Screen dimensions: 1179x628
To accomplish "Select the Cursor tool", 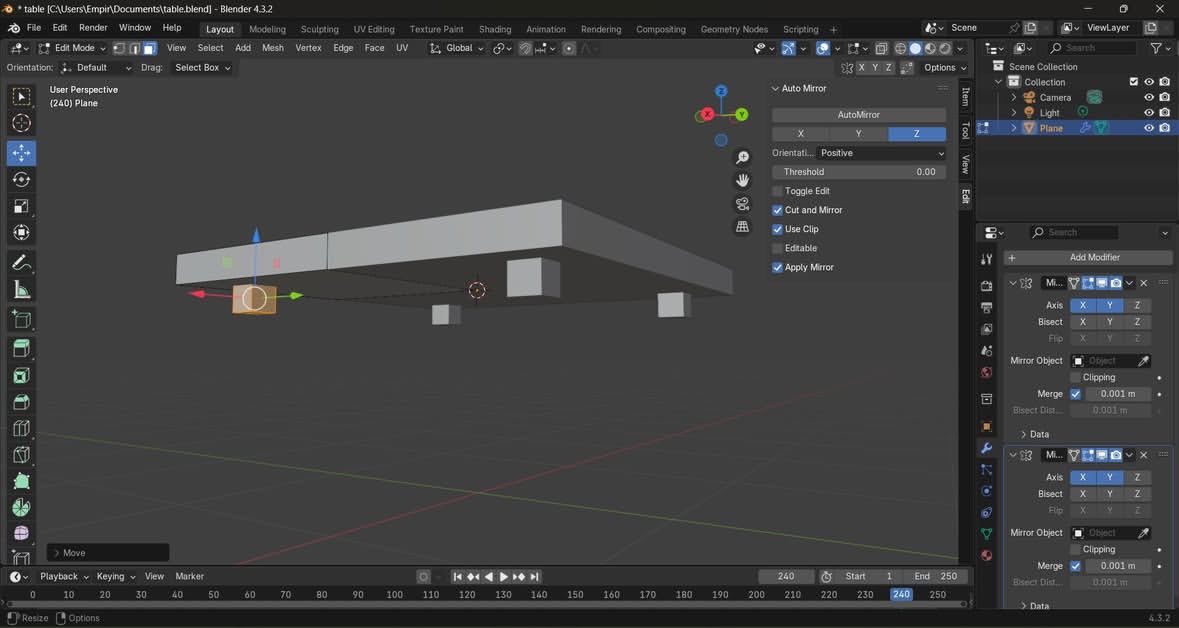I will pos(21,123).
